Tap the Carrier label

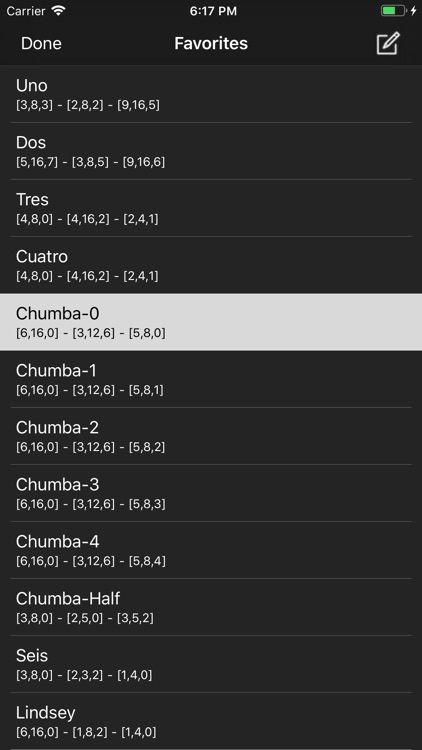tap(26, 11)
